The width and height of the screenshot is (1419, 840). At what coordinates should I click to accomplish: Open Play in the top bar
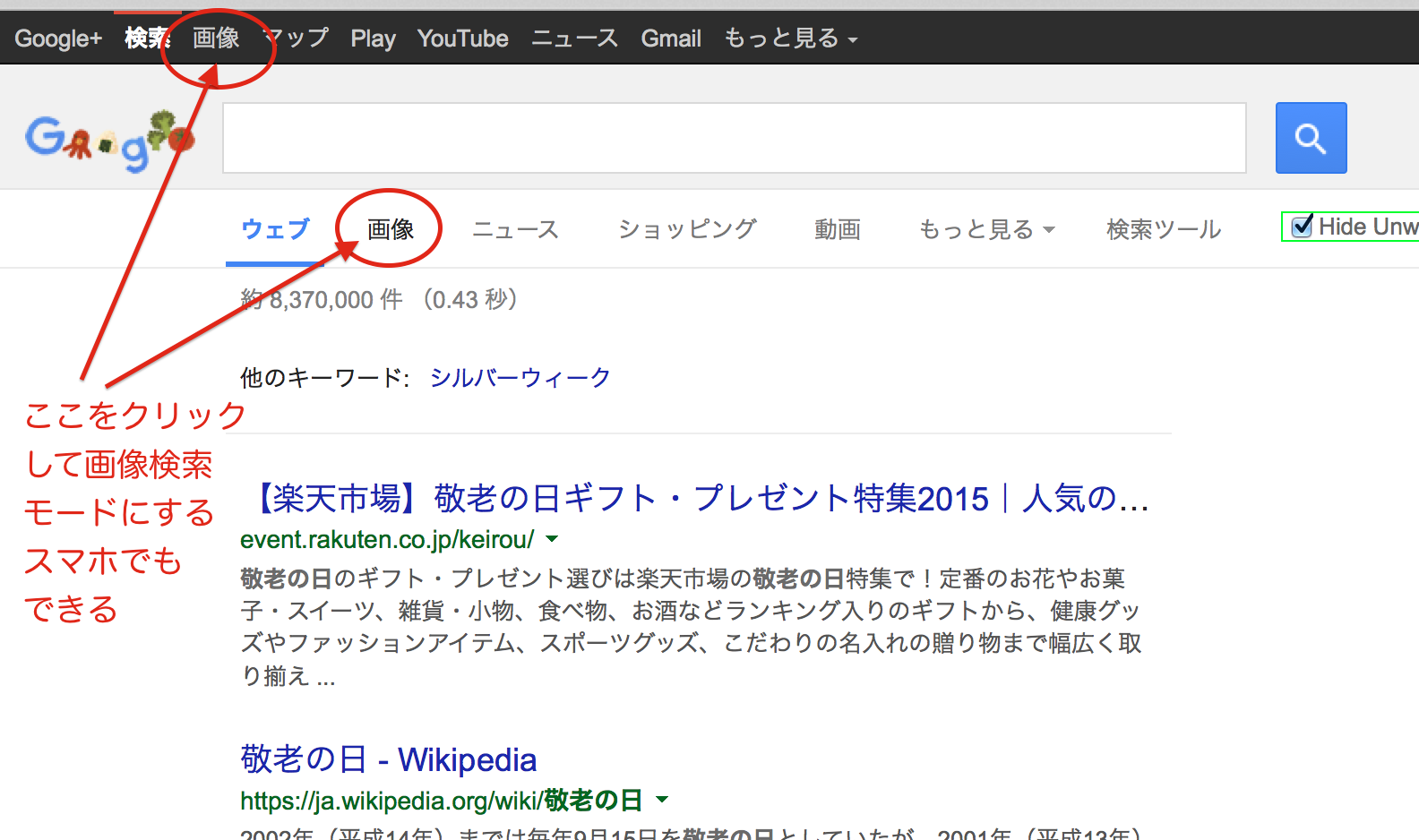(373, 39)
